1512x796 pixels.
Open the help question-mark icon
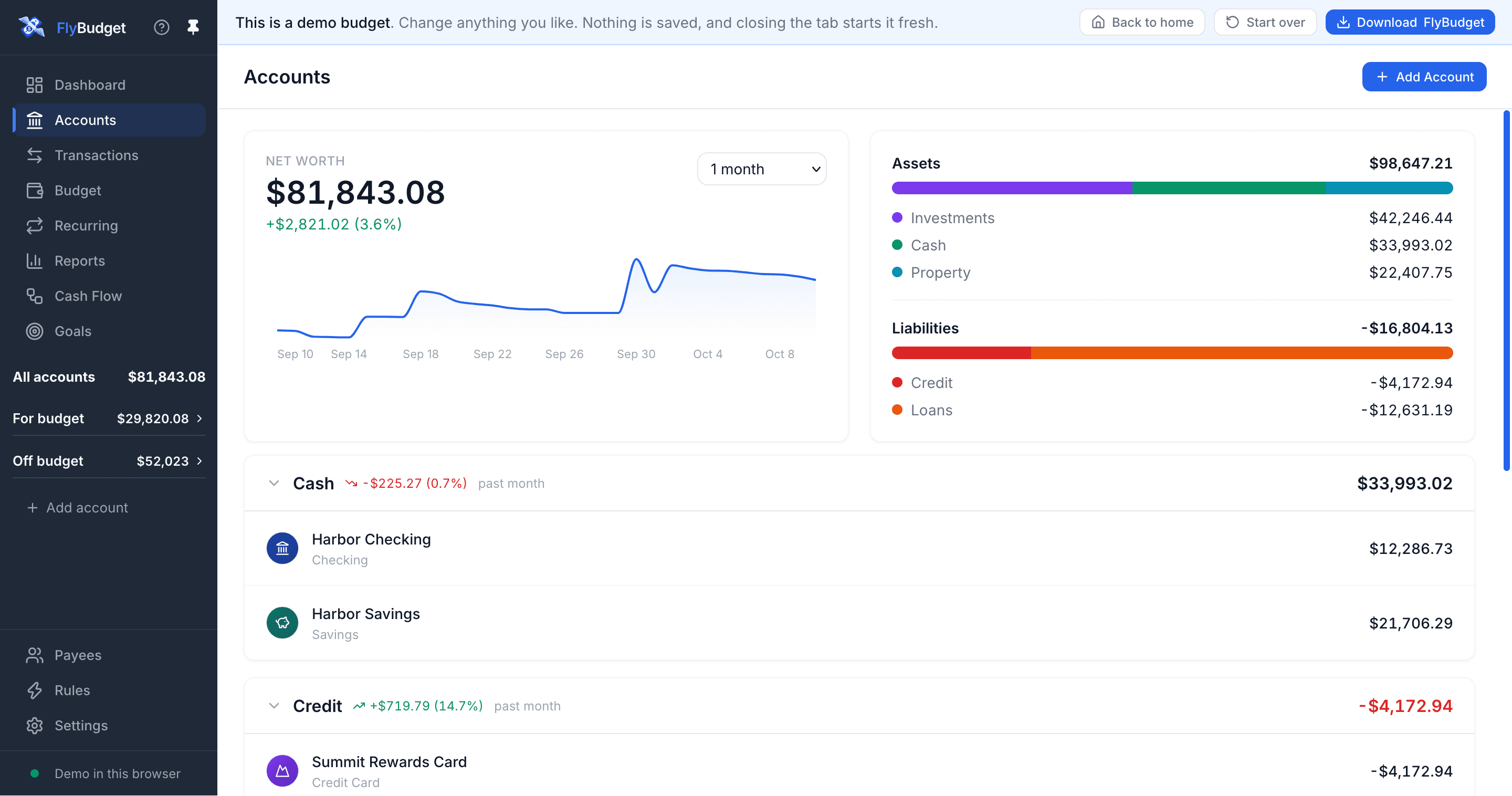pos(161,27)
